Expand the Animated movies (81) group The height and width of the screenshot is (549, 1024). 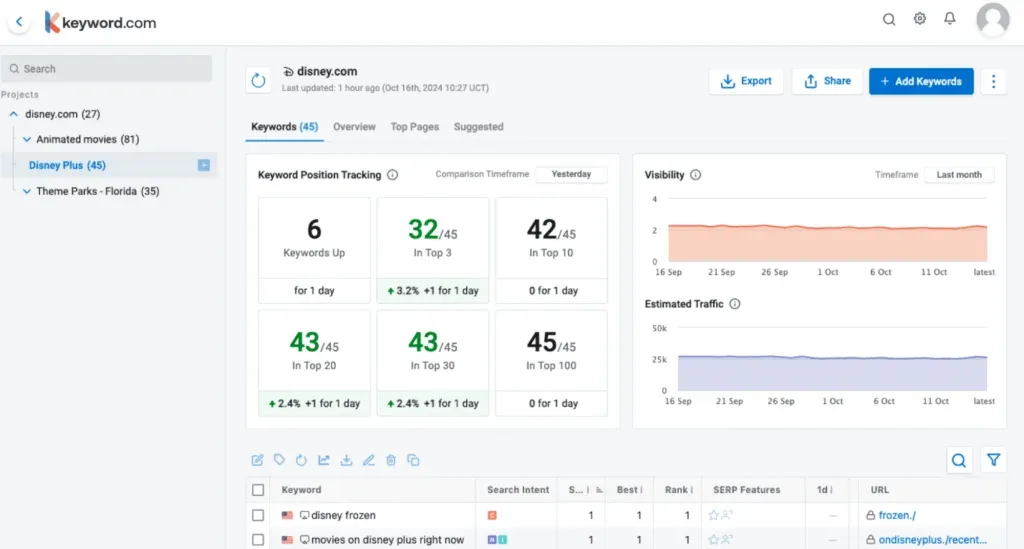(27, 139)
